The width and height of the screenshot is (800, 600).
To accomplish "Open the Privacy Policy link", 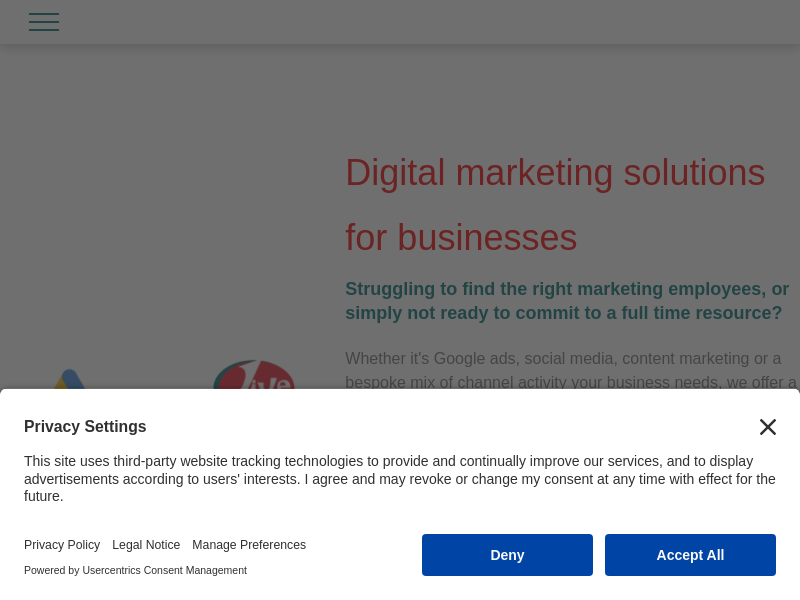I will [62, 545].
